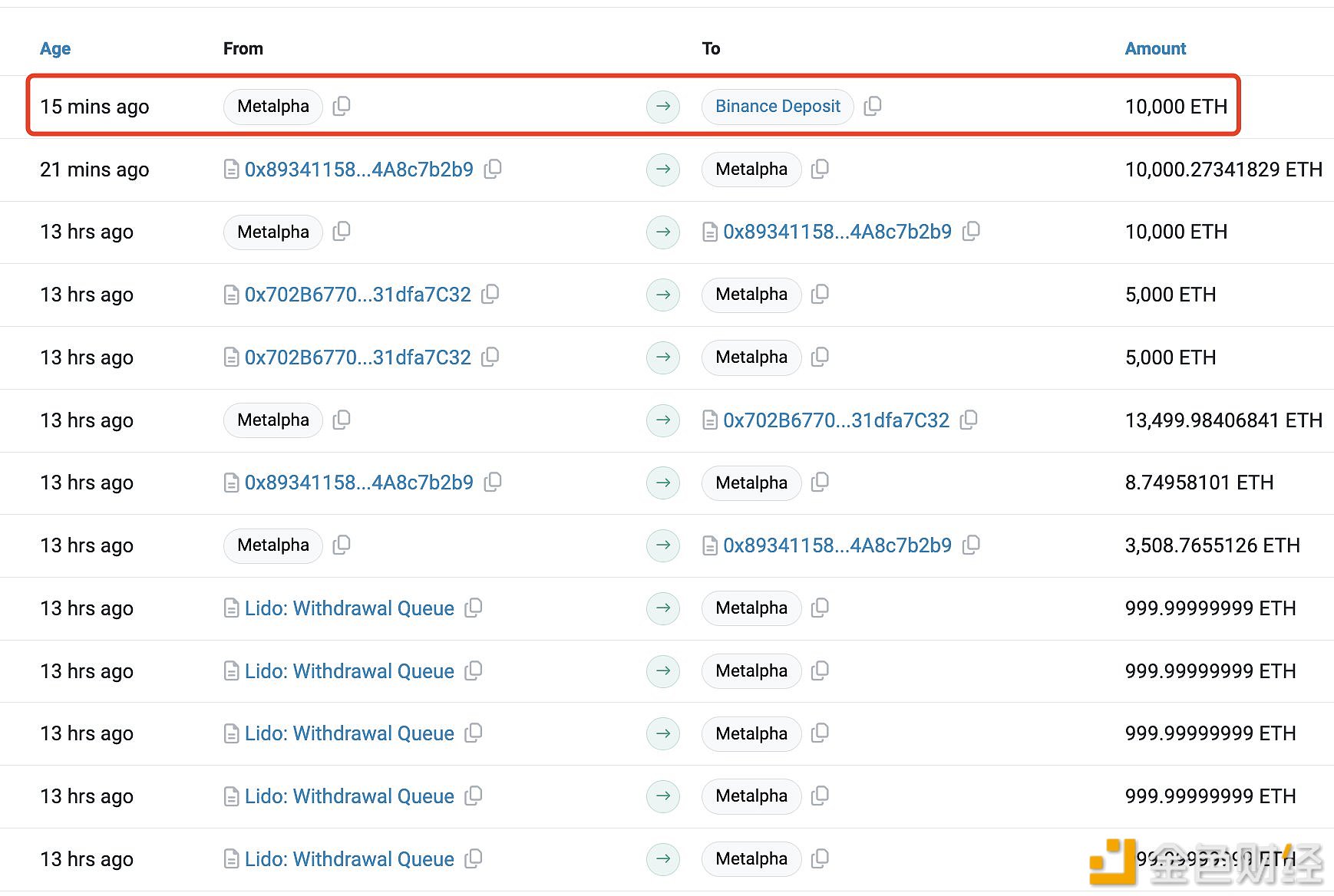Image resolution: width=1334 pixels, height=896 pixels.
Task: Copy the Metalpha sender of 10,000 ETH to 0x89341158
Action: point(342,232)
